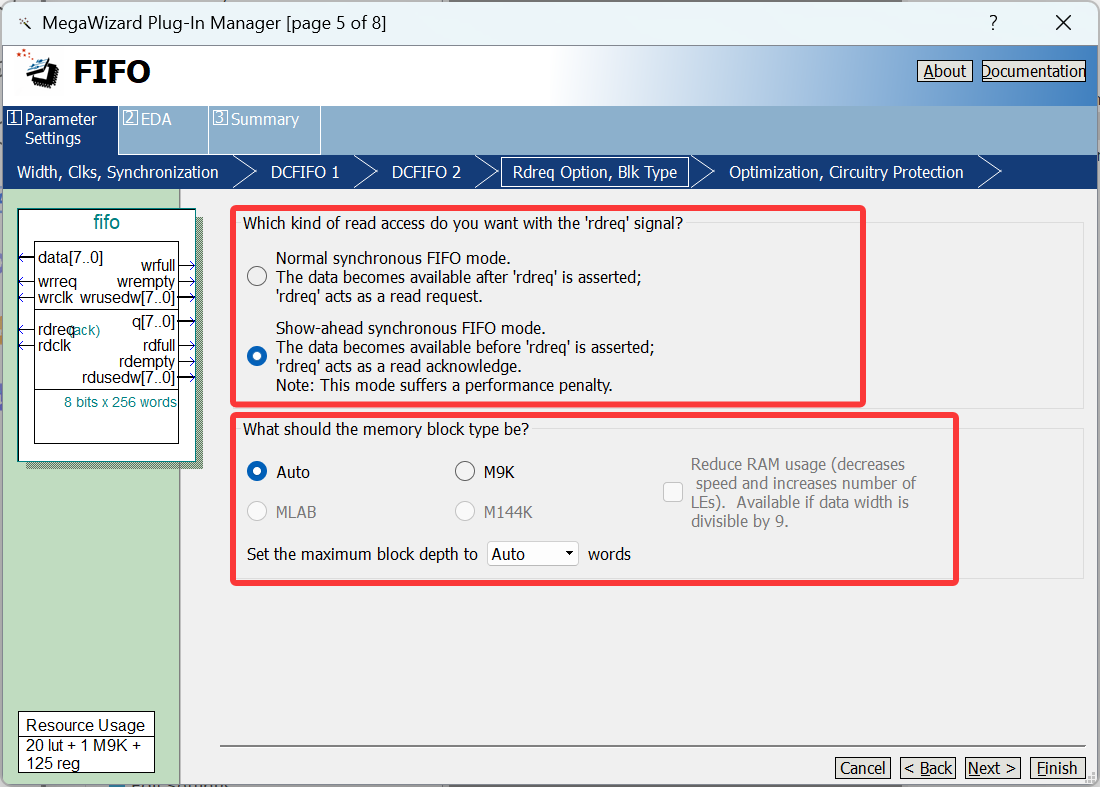Click the data[7..0] port label
The width and height of the screenshot is (1100, 787).
tap(70, 257)
